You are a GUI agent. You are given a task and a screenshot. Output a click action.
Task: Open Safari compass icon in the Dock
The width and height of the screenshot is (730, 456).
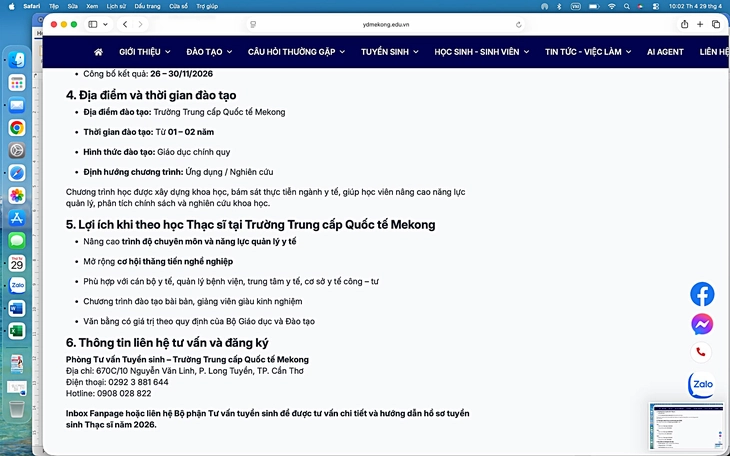[17, 173]
